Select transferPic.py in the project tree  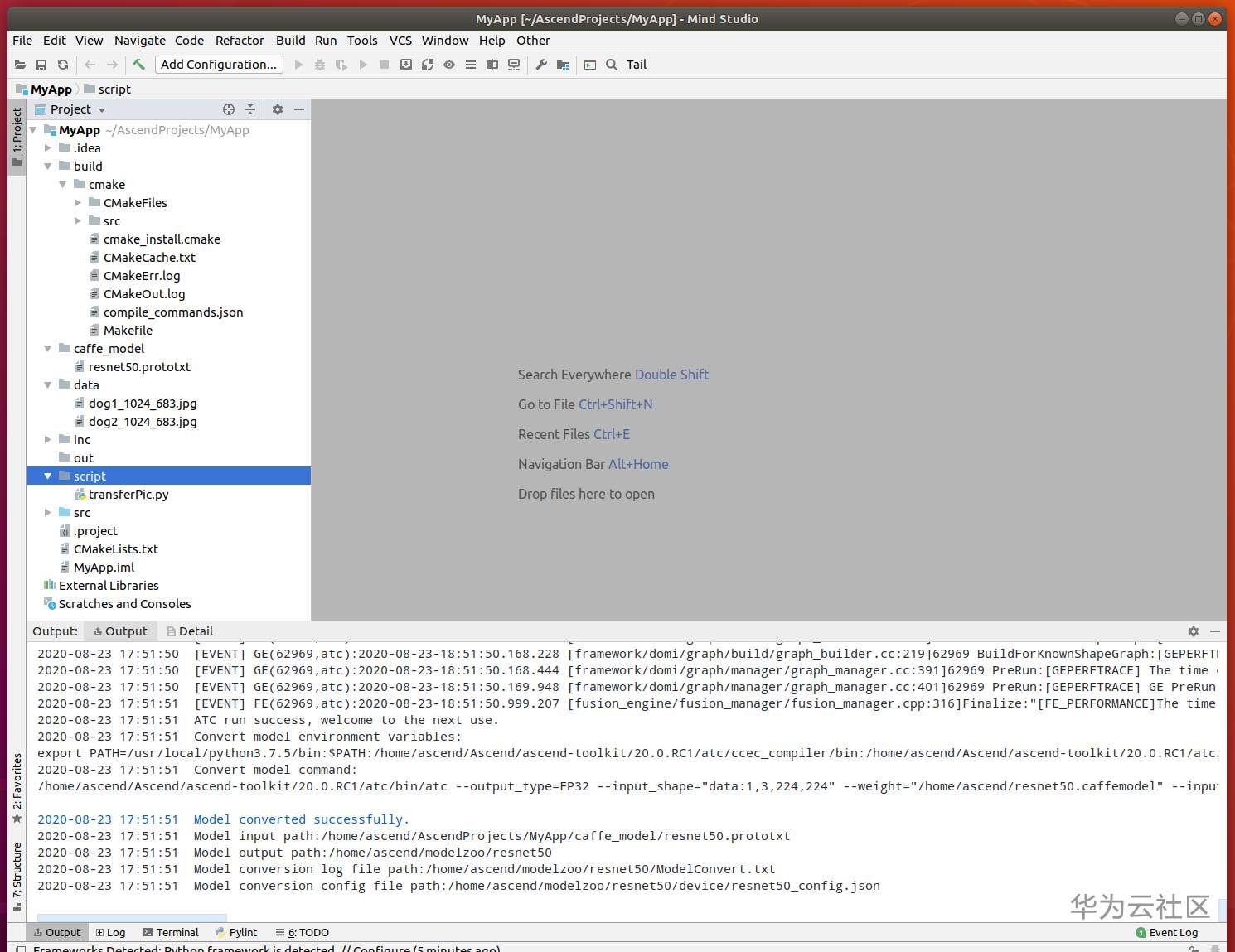point(128,495)
